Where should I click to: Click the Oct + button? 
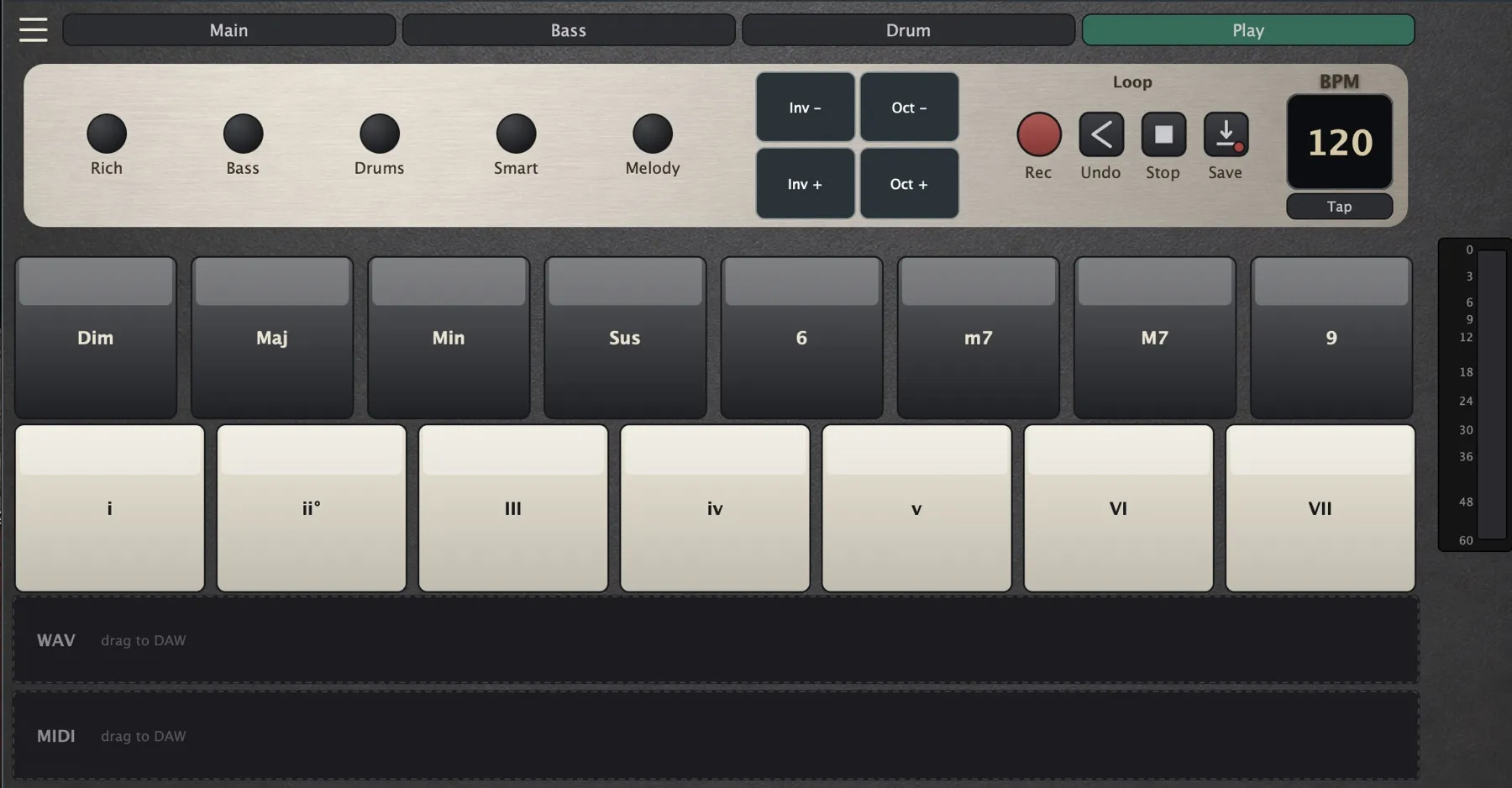pos(909,183)
